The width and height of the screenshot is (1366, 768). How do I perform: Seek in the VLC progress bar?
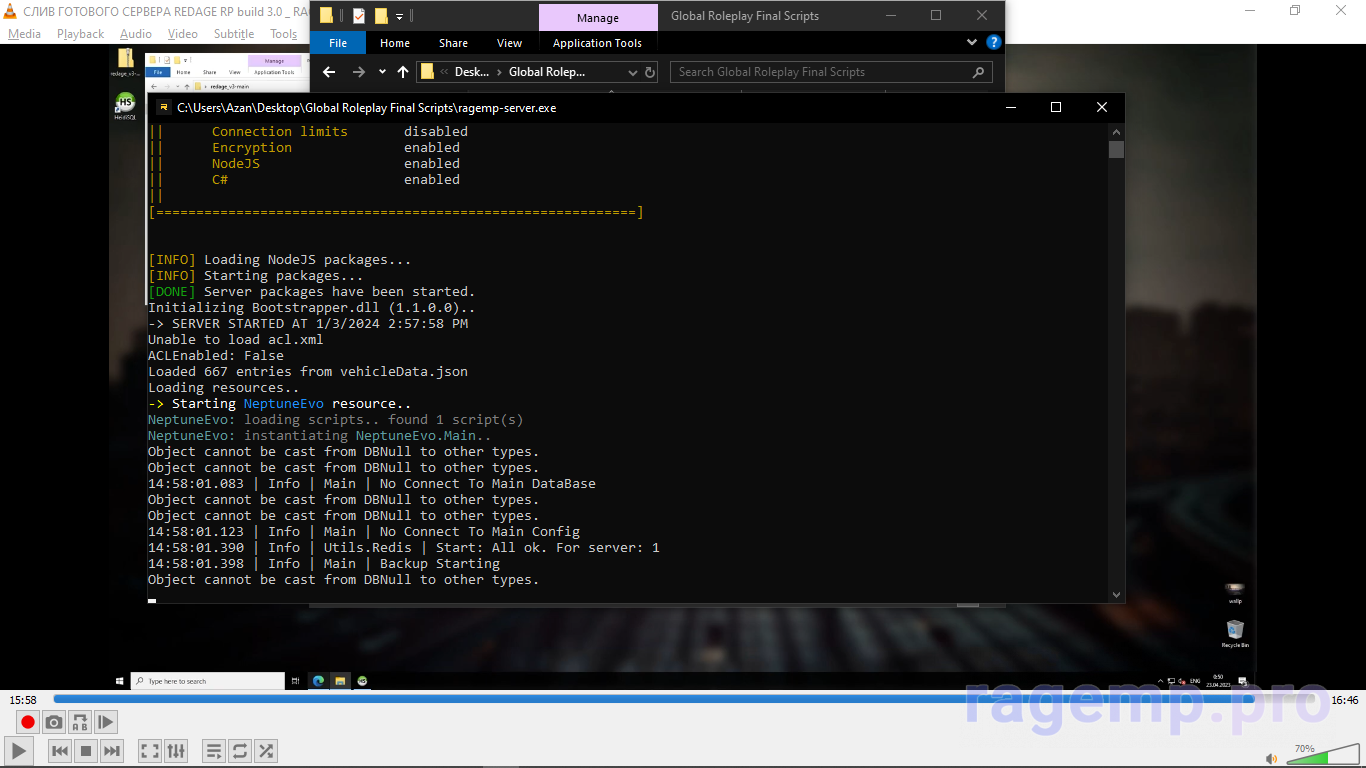click(x=686, y=699)
